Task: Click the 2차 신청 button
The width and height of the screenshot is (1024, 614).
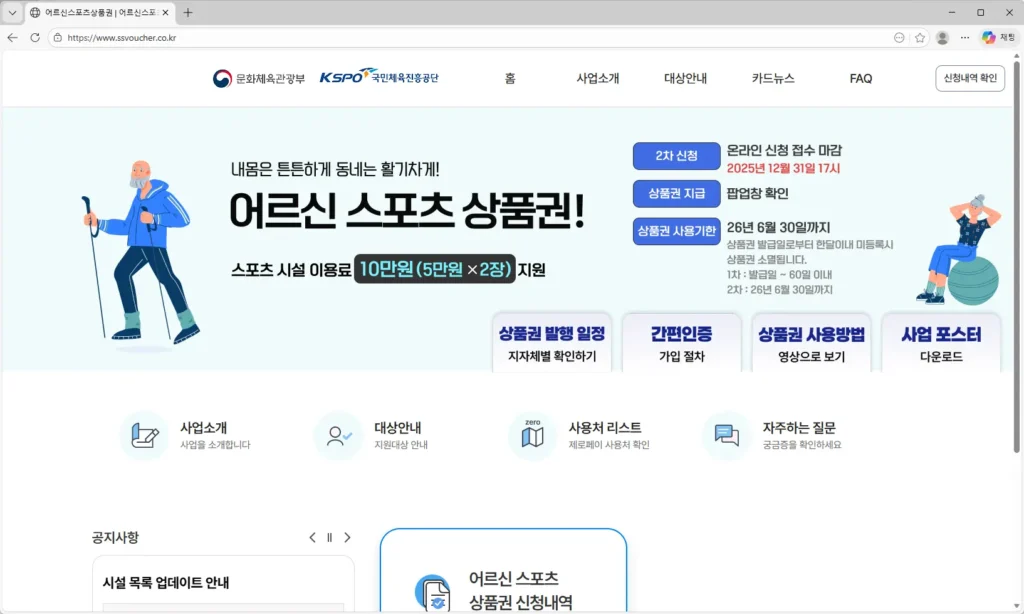Action: point(676,155)
